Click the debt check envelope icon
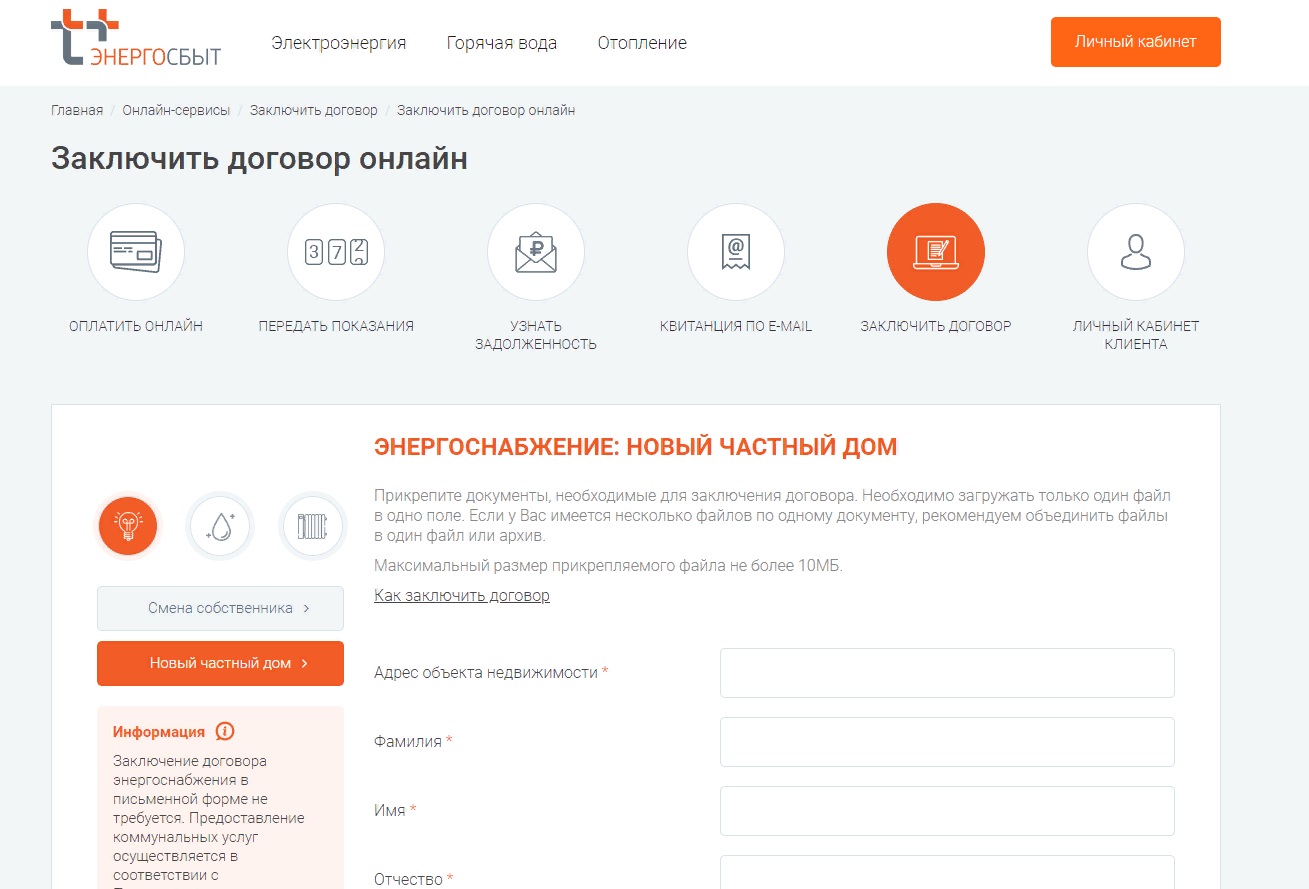1309x889 pixels. 536,252
